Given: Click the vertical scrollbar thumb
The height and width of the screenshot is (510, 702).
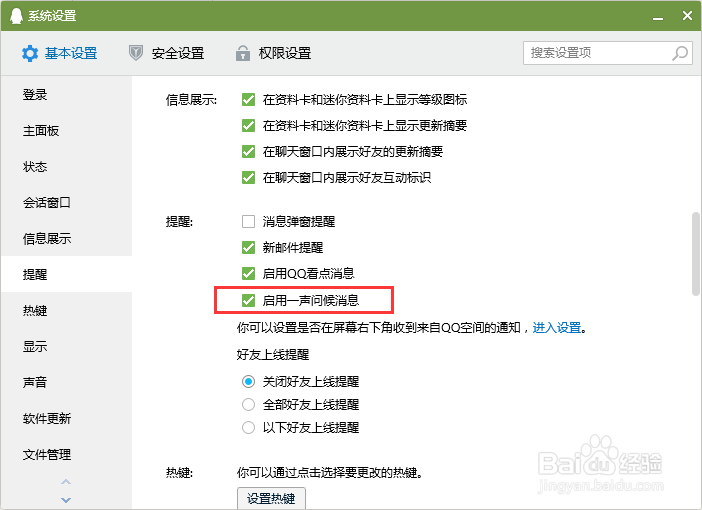Looking at the screenshot, I should (x=696, y=254).
